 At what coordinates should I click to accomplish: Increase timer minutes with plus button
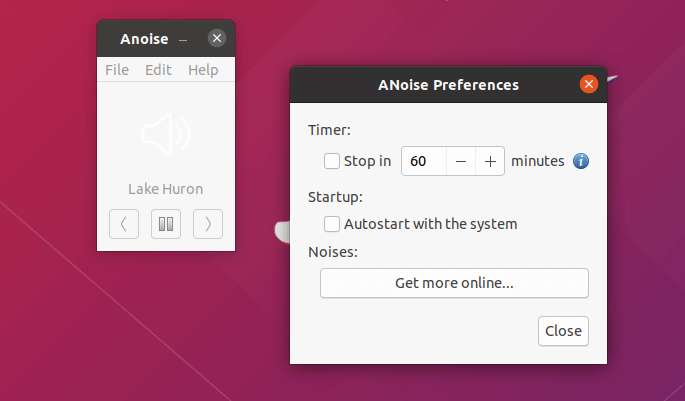(x=490, y=161)
